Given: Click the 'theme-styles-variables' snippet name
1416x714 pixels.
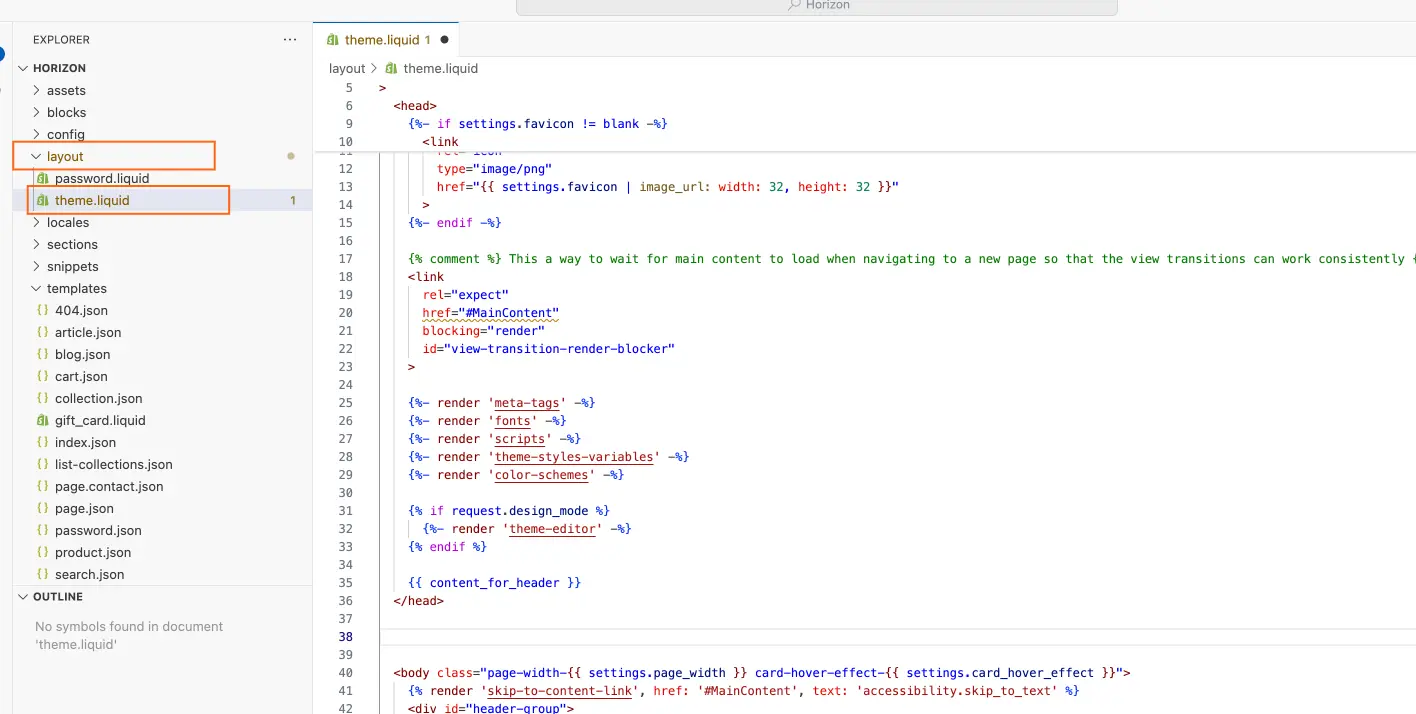Looking at the screenshot, I should [574, 457].
